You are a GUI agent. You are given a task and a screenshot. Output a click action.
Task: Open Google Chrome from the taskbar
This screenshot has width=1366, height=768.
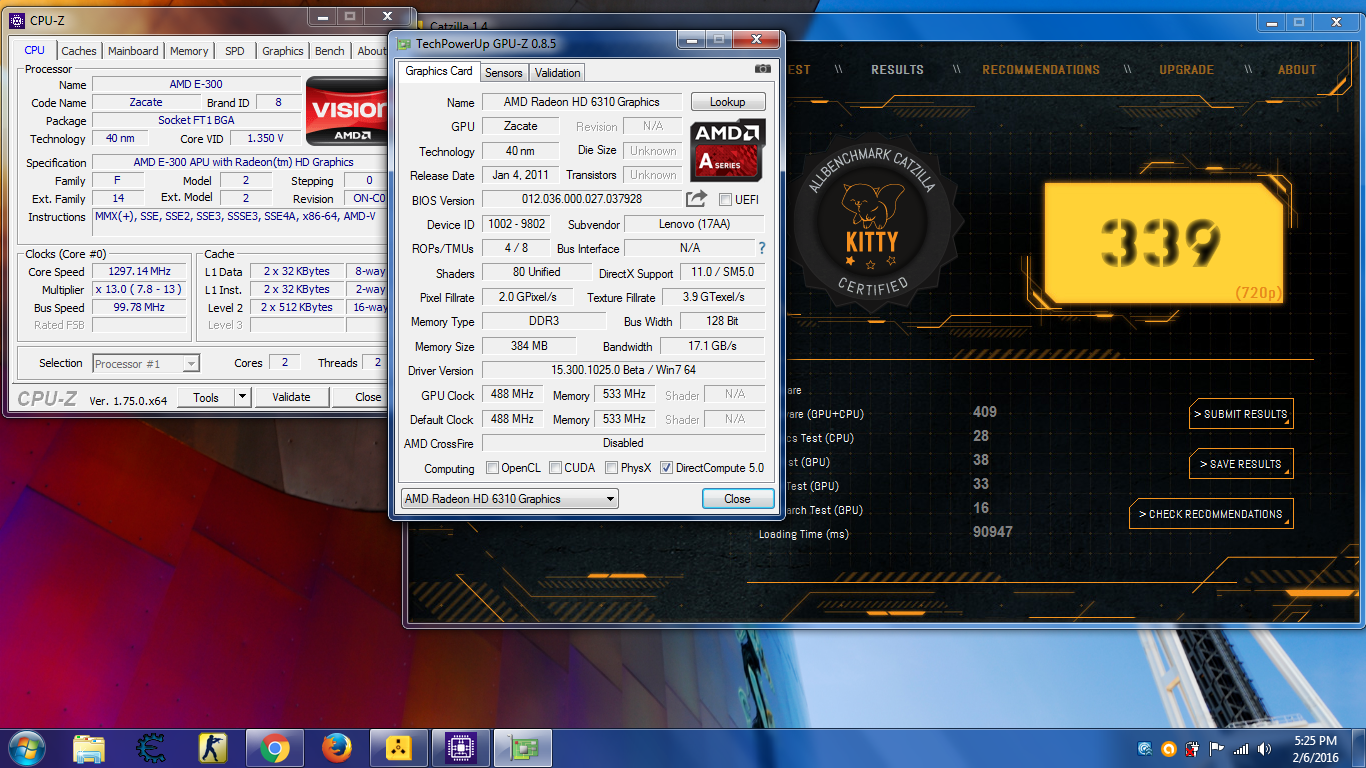[x=275, y=748]
